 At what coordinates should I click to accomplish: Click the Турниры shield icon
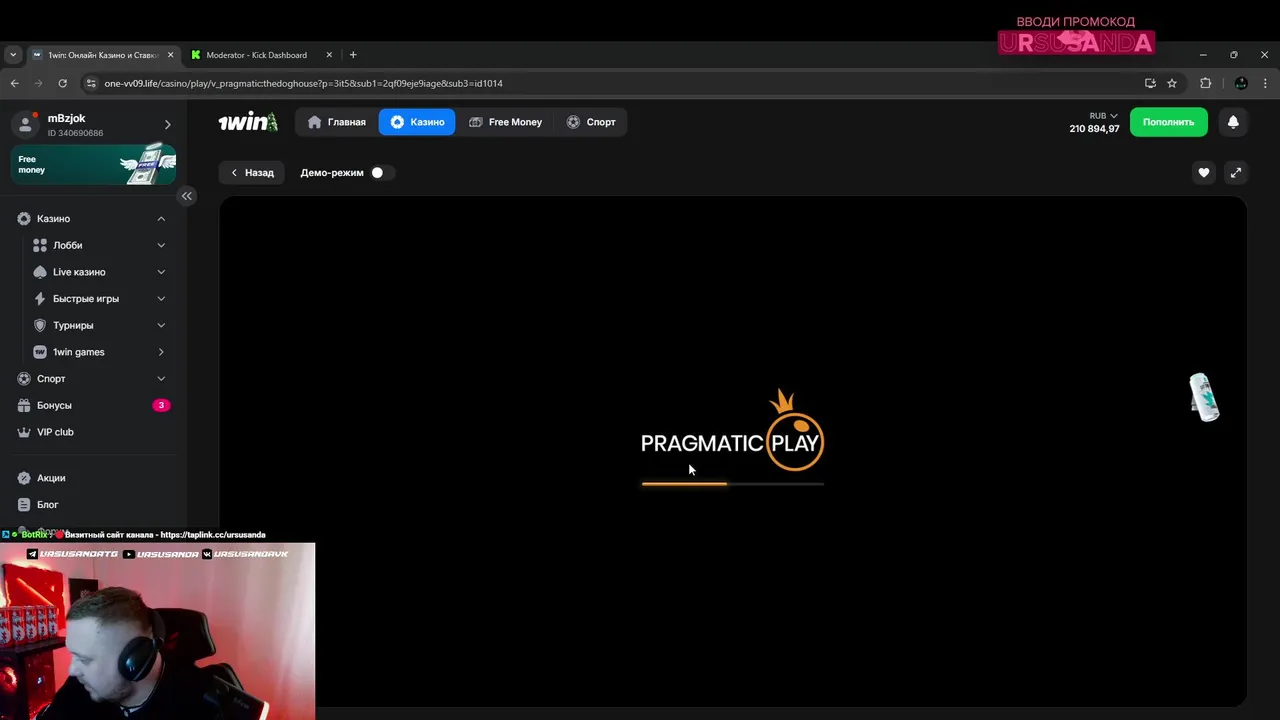(40, 325)
